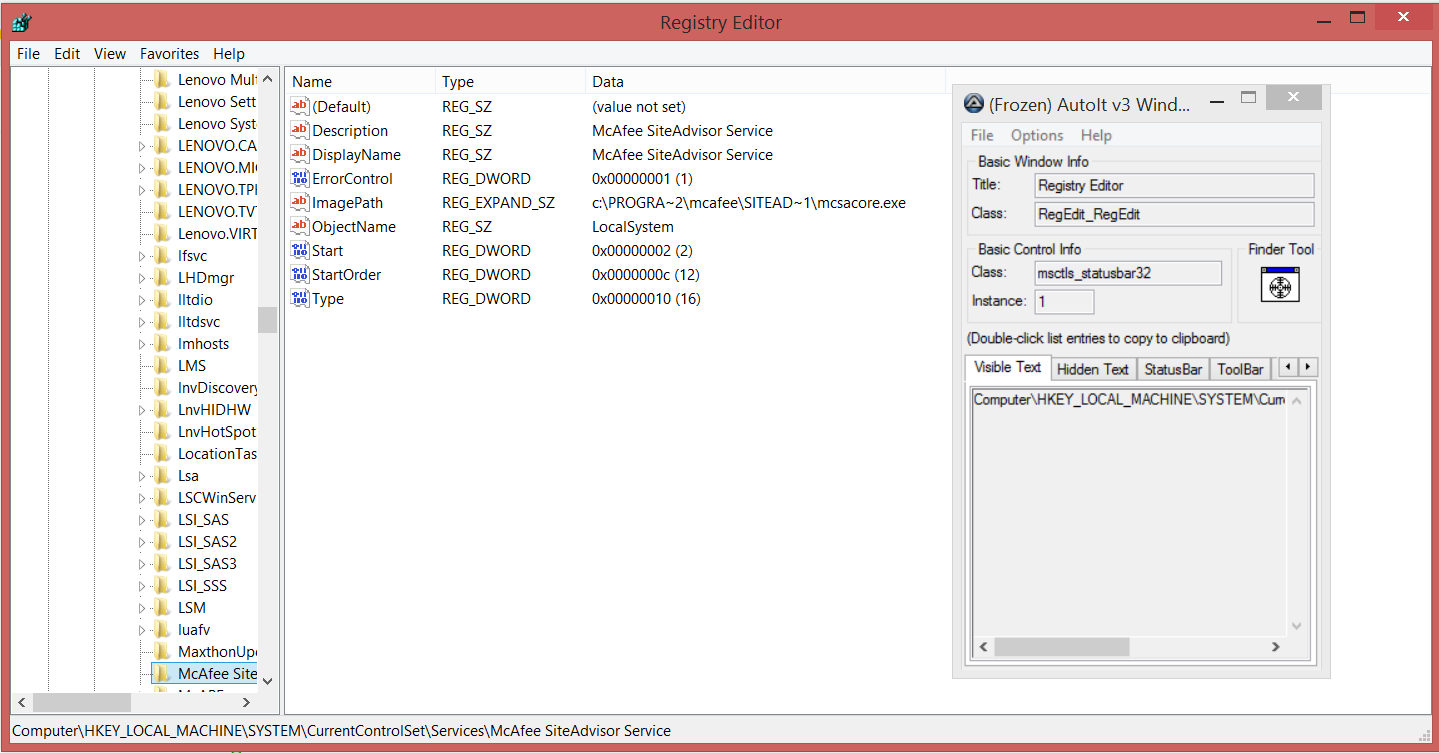Open the Edit menu in Registry Editor
This screenshot has height=753, width=1439.
(x=67, y=54)
